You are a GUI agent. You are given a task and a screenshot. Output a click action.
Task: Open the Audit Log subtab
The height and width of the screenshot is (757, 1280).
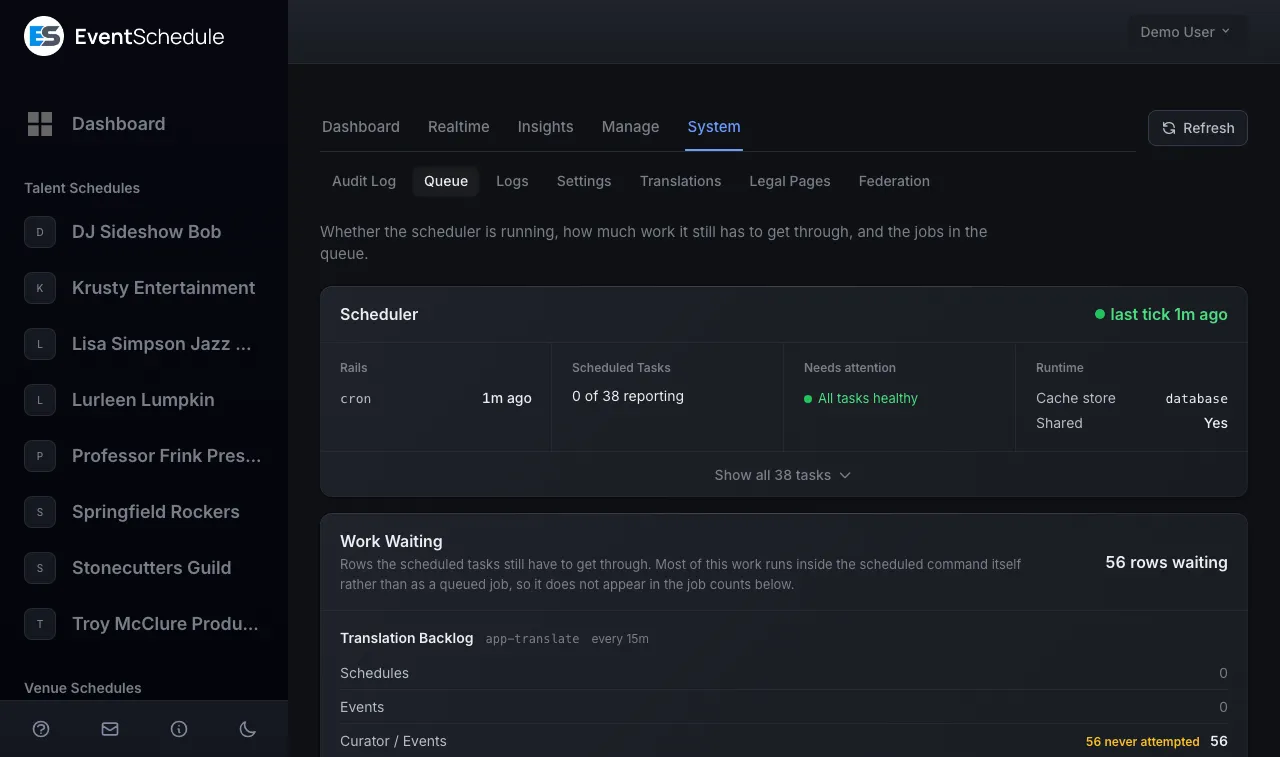pyautogui.click(x=364, y=181)
